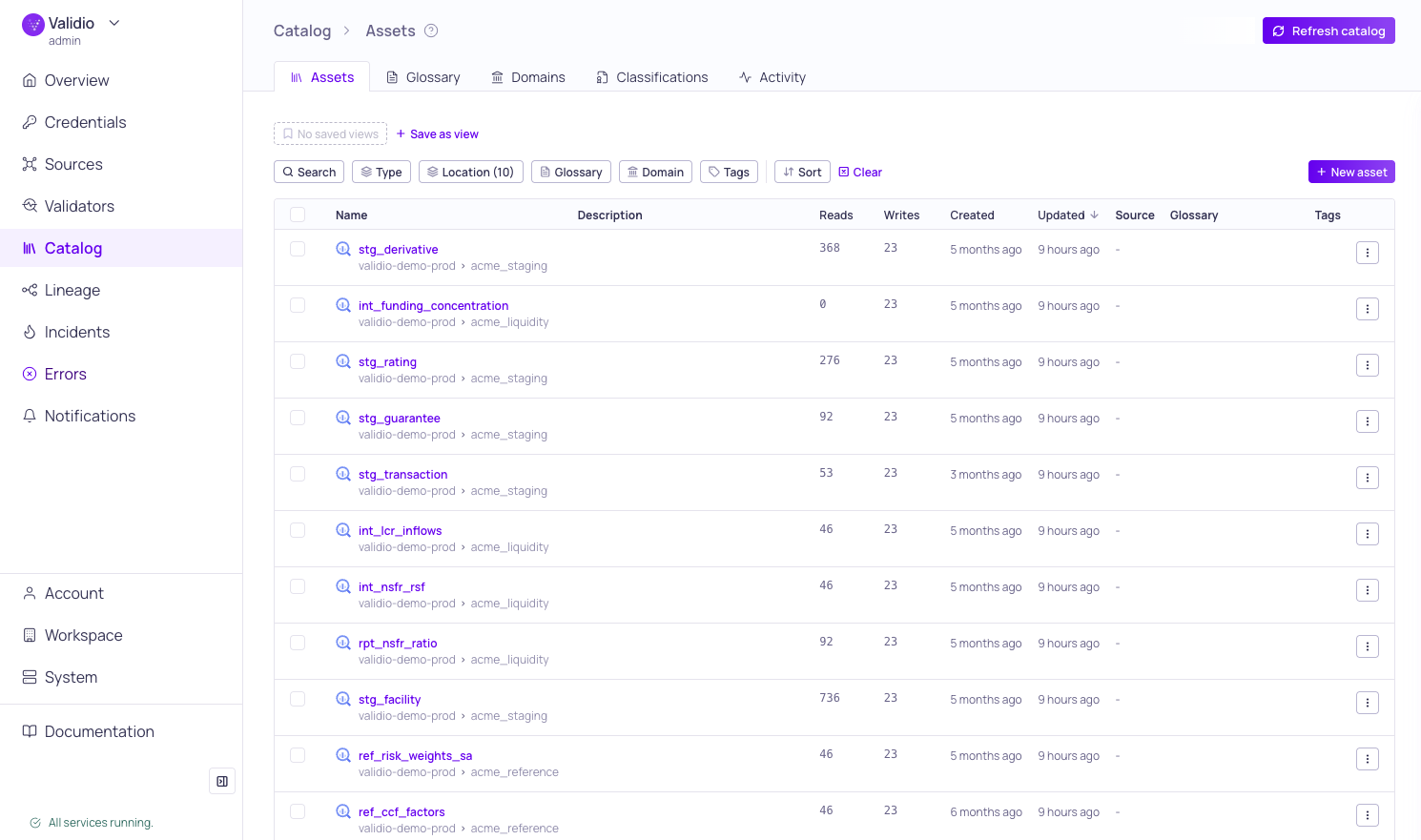Open row menu for stg_facility

tap(1368, 703)
